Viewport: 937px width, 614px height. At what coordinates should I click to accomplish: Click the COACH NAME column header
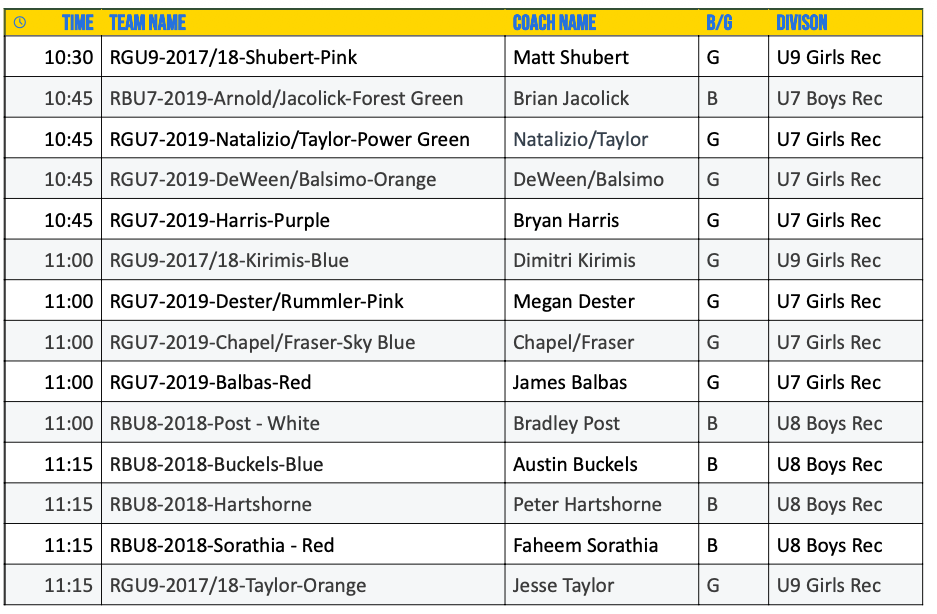tap(554, 23)
